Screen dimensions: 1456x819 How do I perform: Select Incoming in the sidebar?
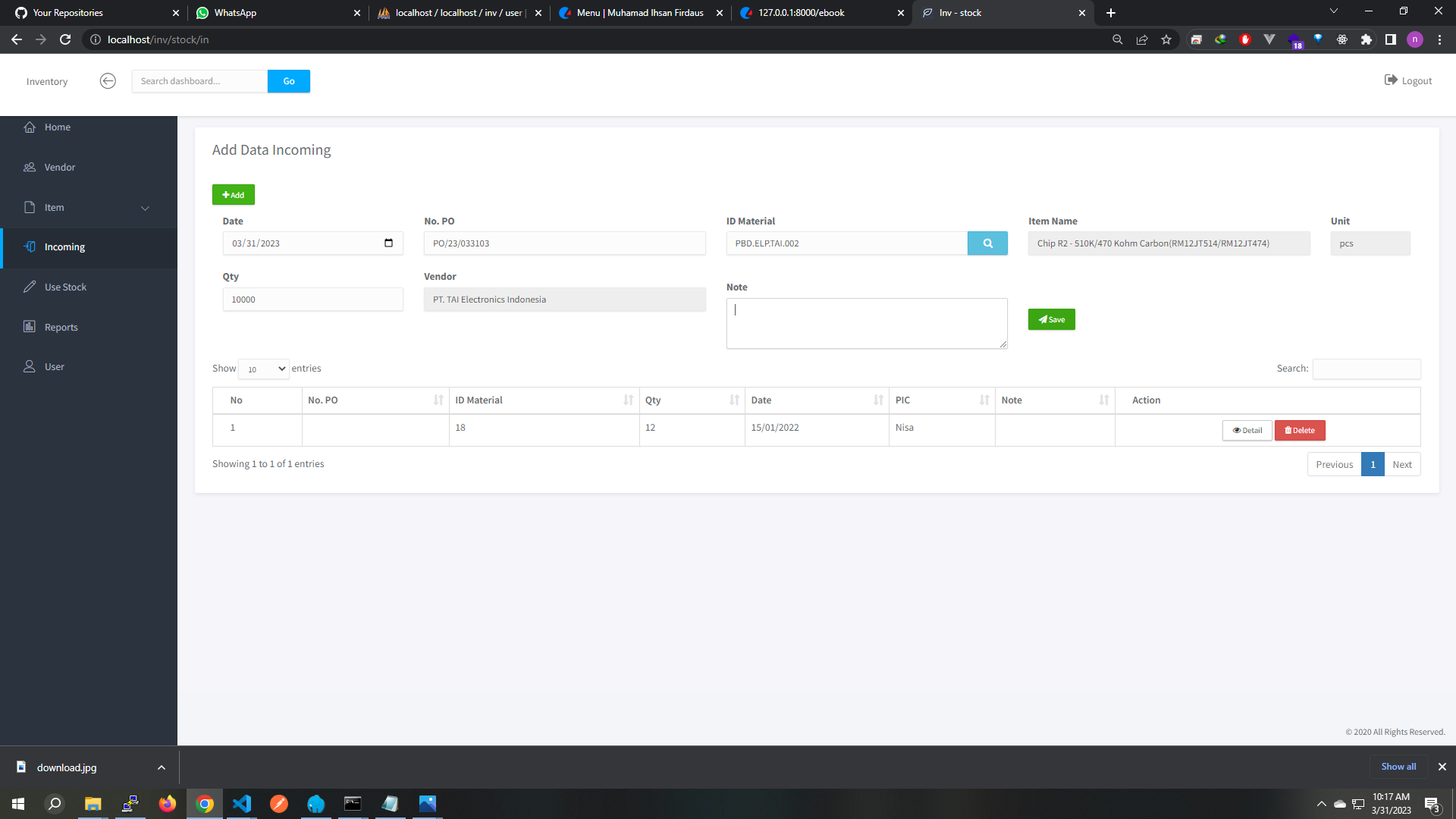click(89, 247)
